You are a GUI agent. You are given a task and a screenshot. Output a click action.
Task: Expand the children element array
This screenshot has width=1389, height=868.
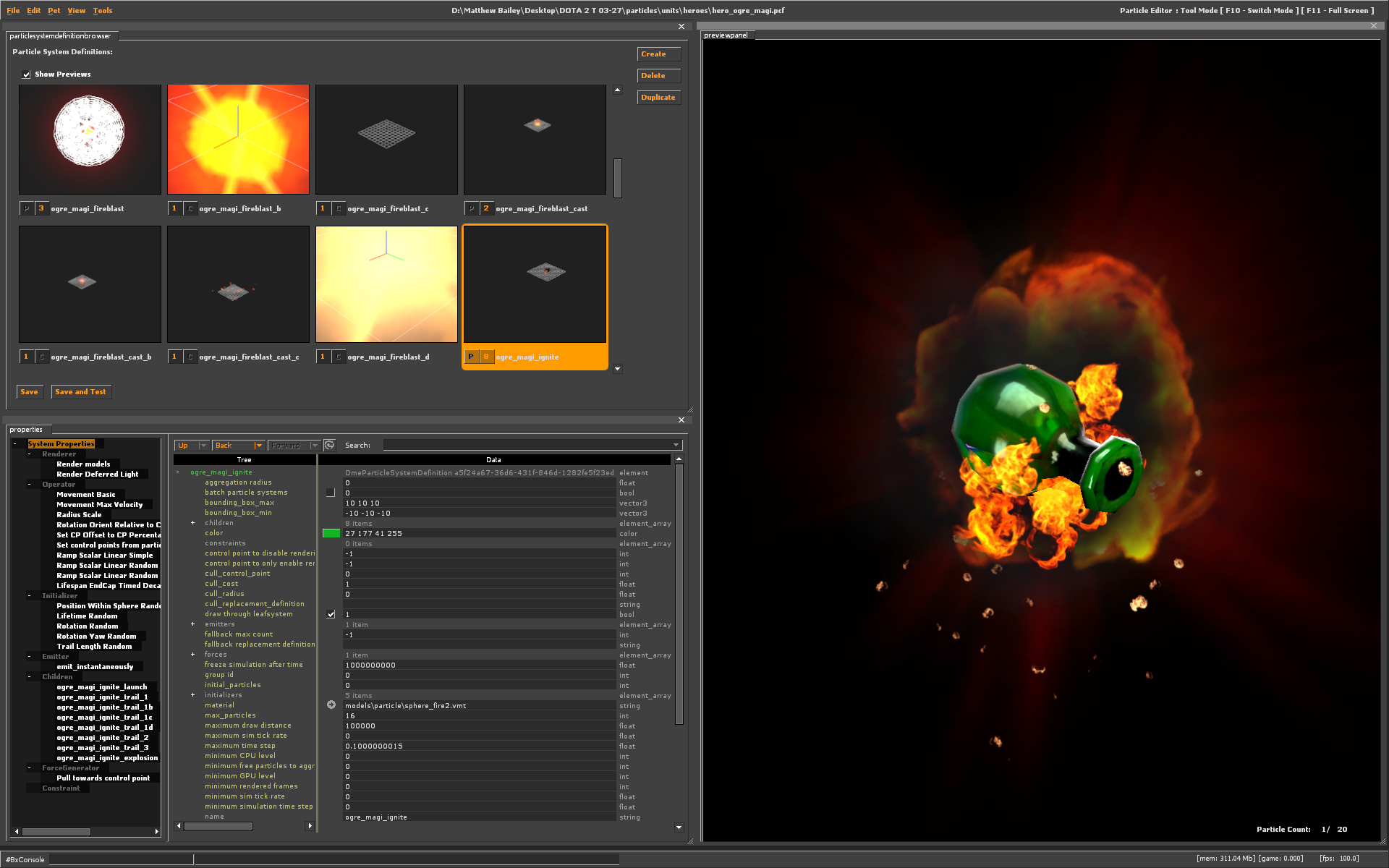click(192, 523)
